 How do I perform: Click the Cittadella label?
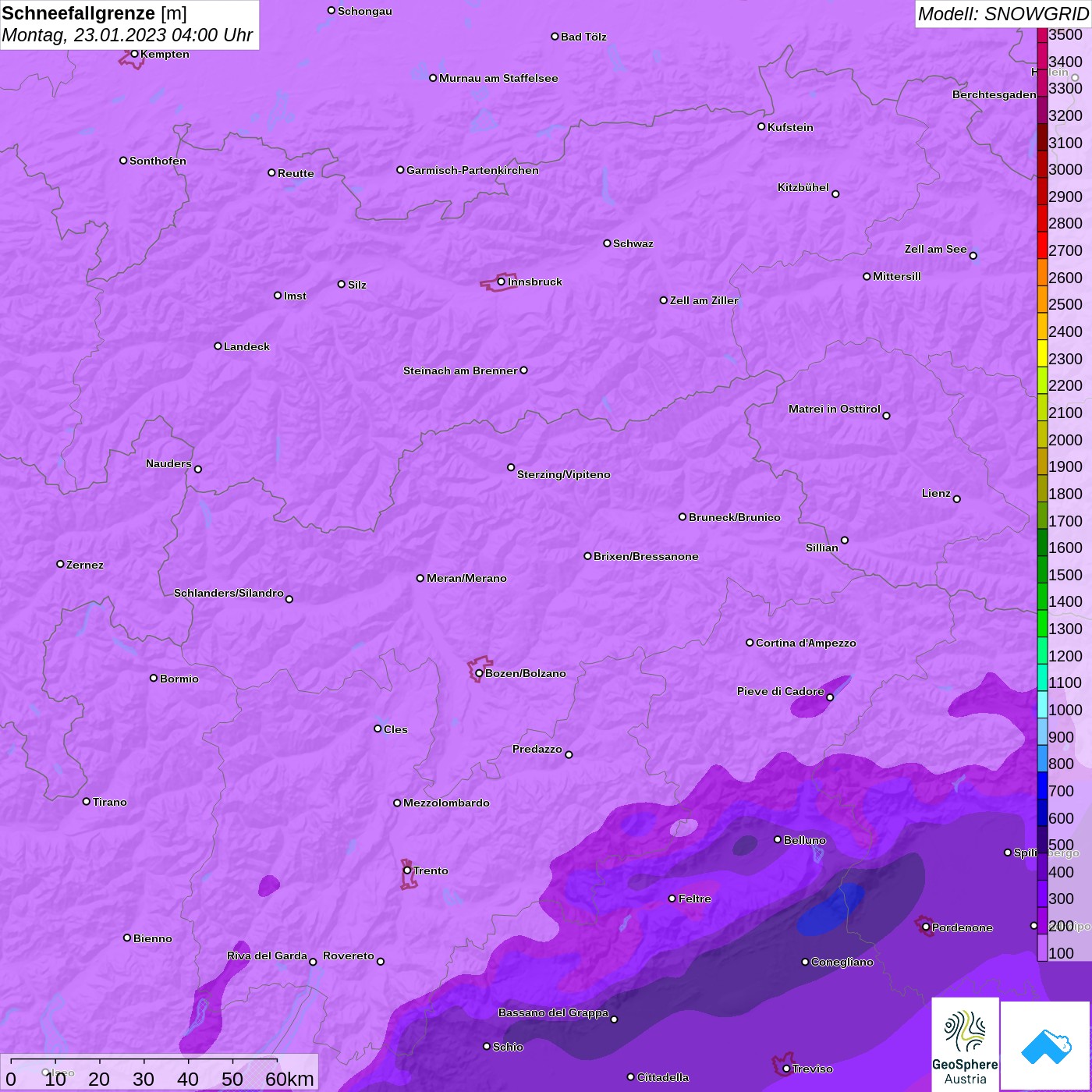[663, 1077]
